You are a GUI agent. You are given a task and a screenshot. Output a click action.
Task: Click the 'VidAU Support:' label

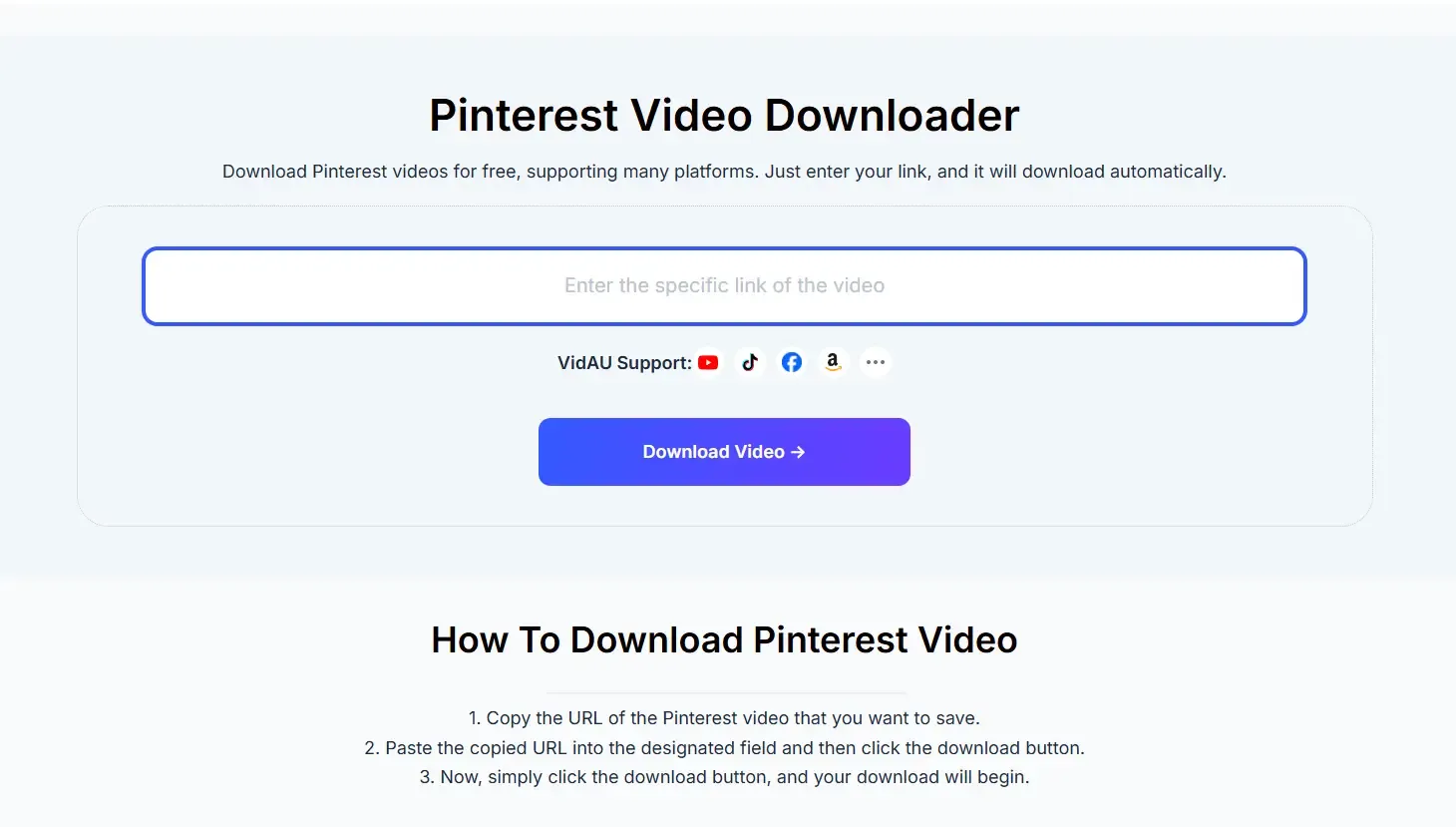(624, 363)
